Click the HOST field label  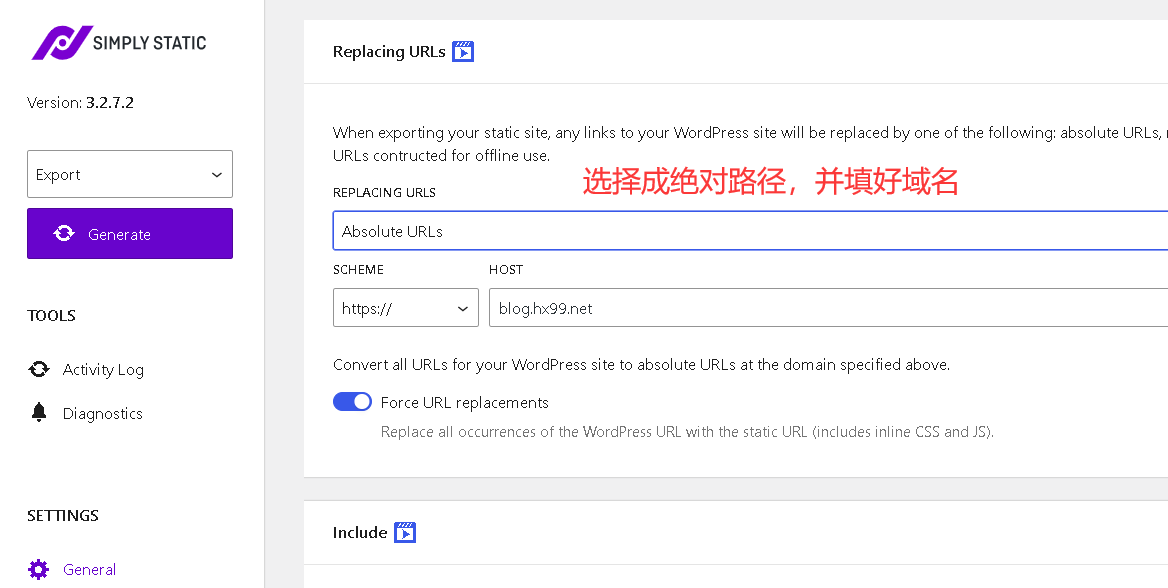click(506, 269)
